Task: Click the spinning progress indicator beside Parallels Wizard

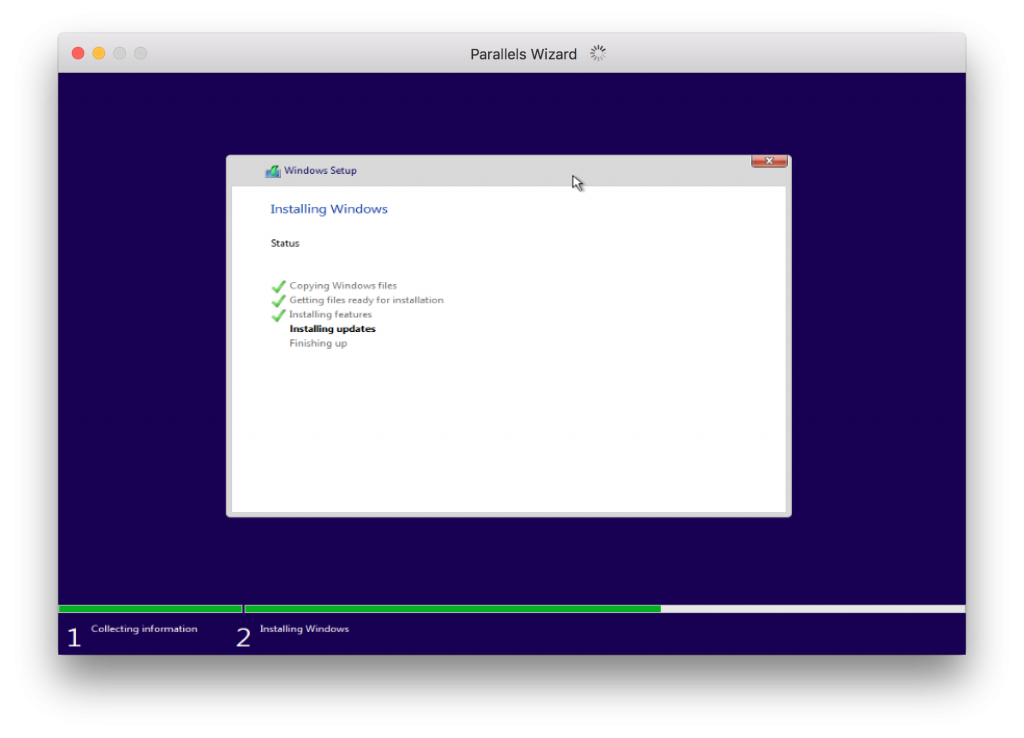Action: [x=598, y=53]
